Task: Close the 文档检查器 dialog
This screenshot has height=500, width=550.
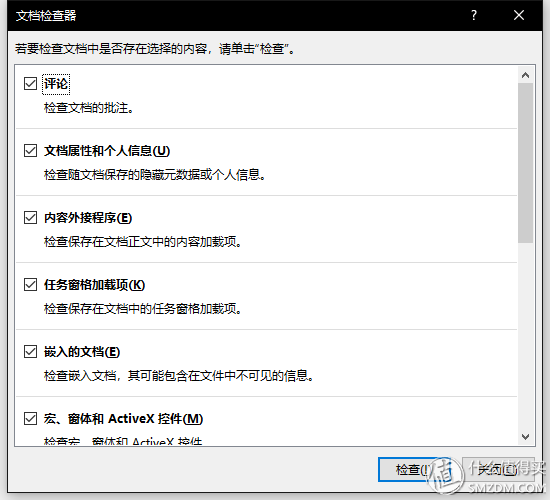Action: pos(519,15)
